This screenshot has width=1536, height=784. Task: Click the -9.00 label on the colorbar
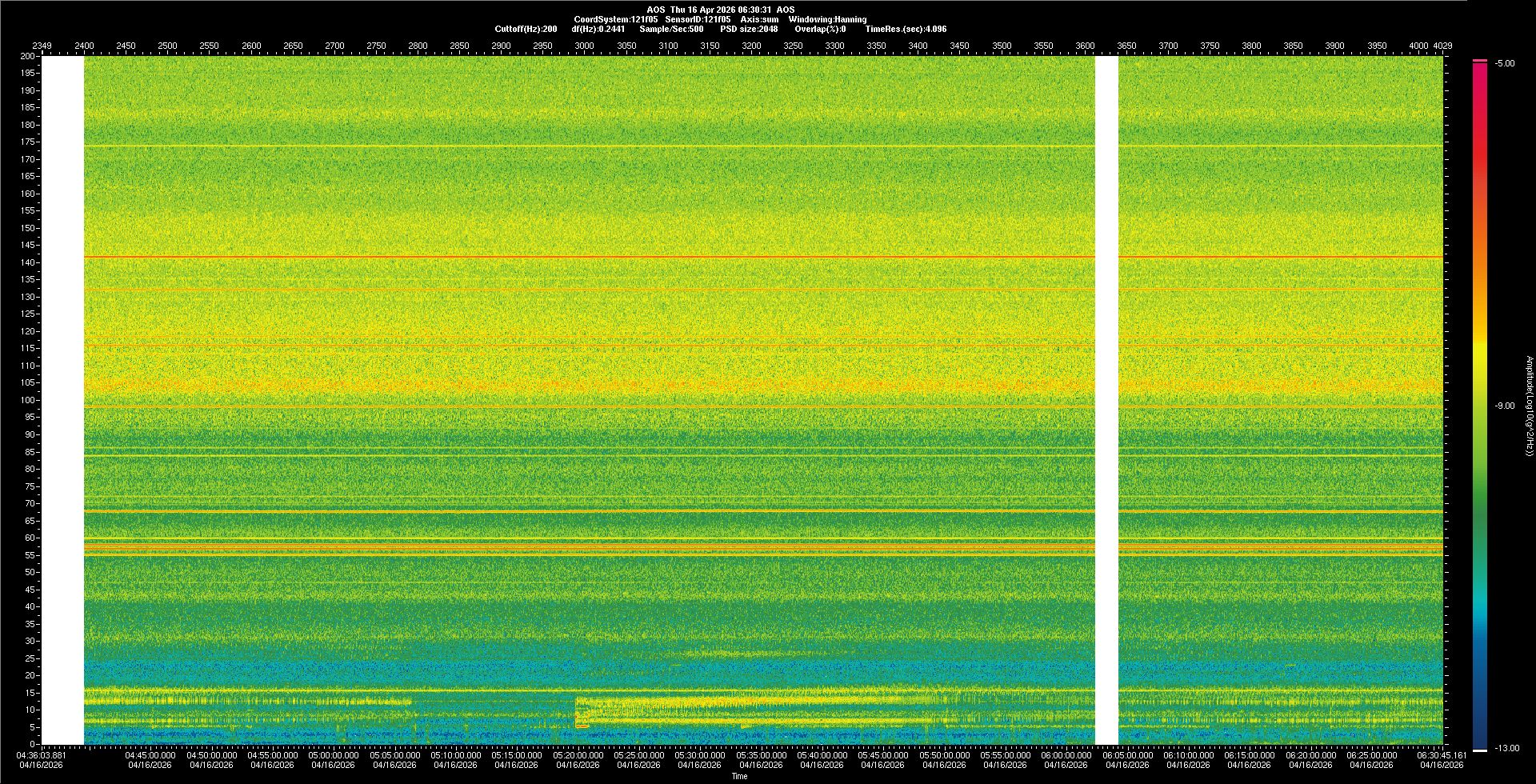click(x=1504, y=406)
